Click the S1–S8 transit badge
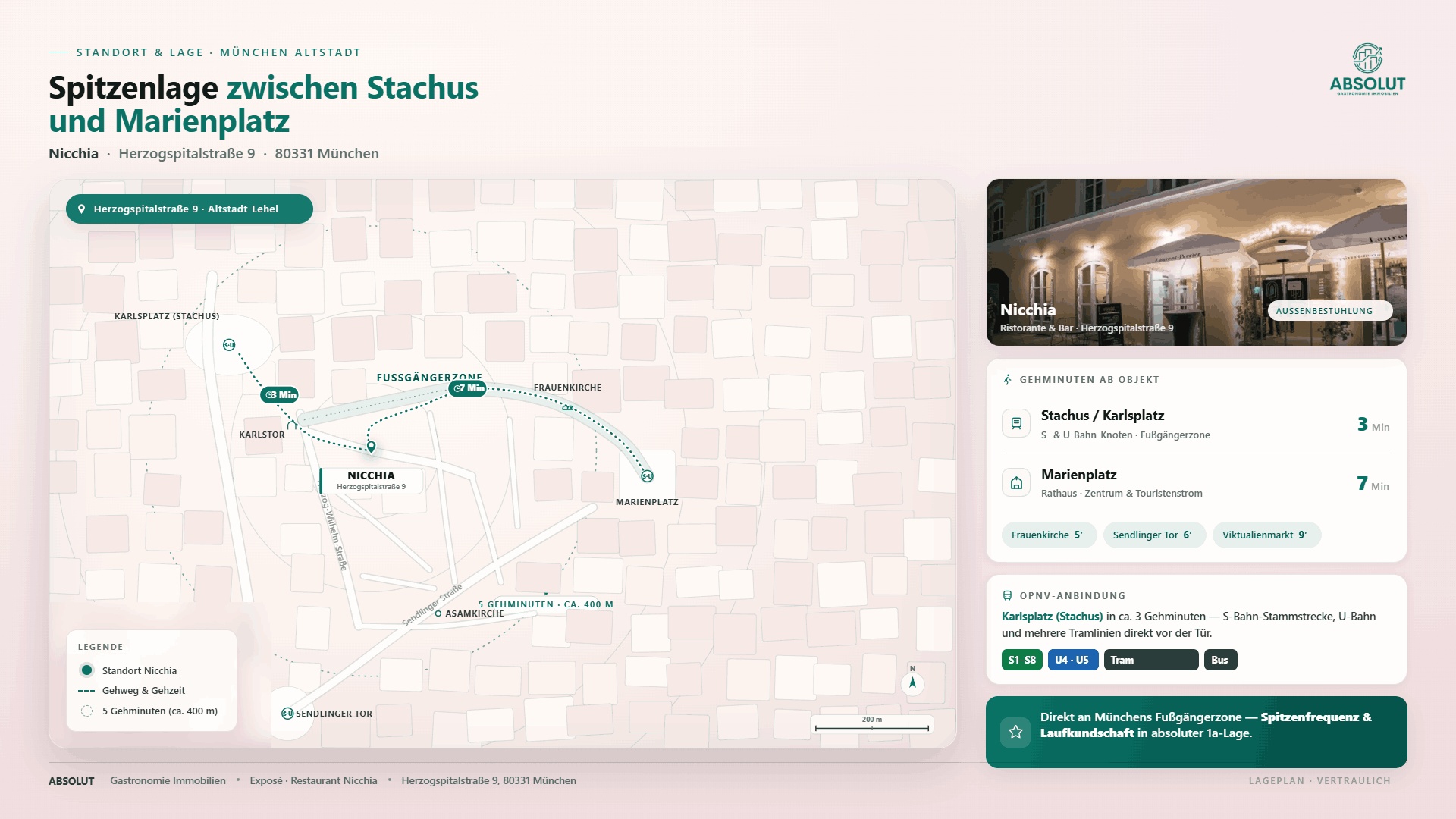Screen dimensions: 1456x819 (1021, 661)
